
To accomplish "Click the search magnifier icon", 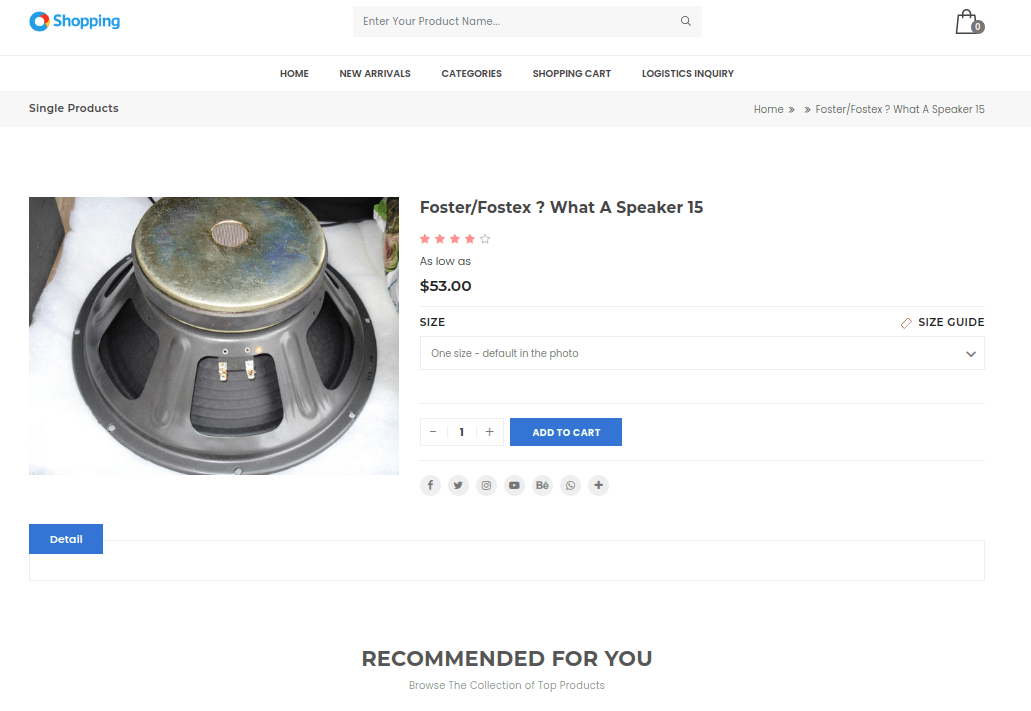I will click(685, 21).
